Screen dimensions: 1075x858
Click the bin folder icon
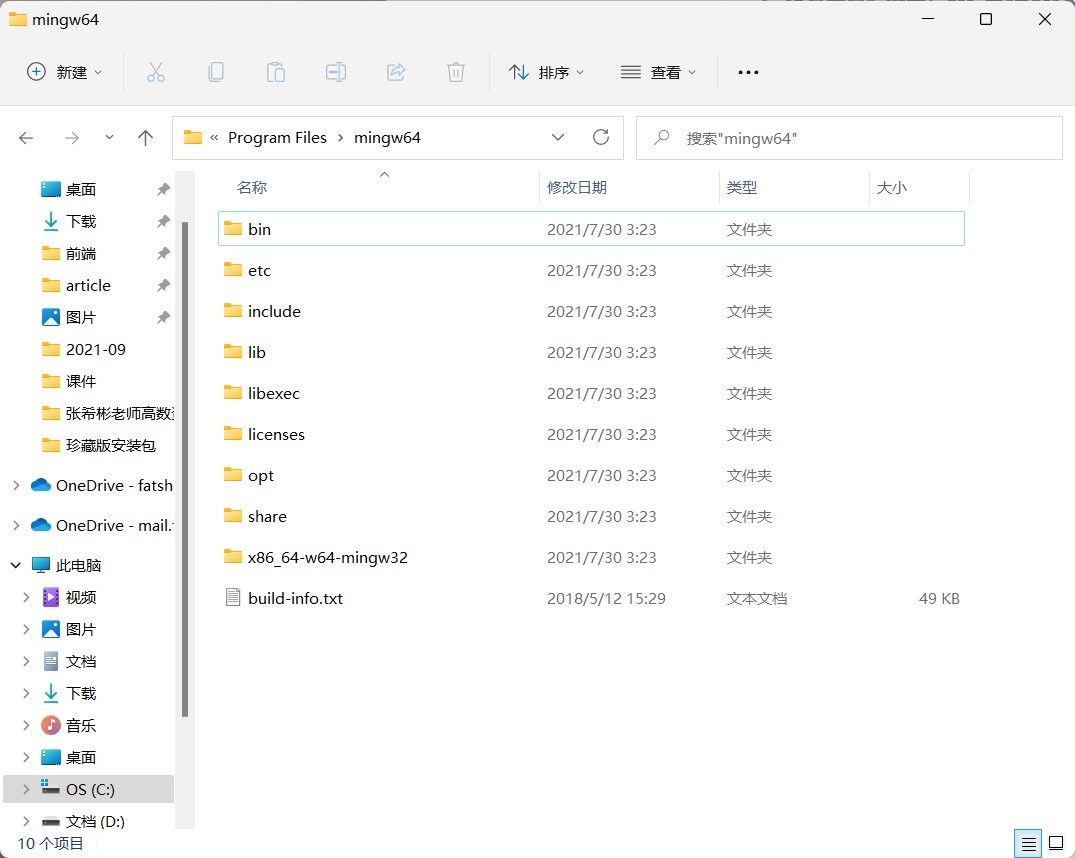click(x=233, y=228)
